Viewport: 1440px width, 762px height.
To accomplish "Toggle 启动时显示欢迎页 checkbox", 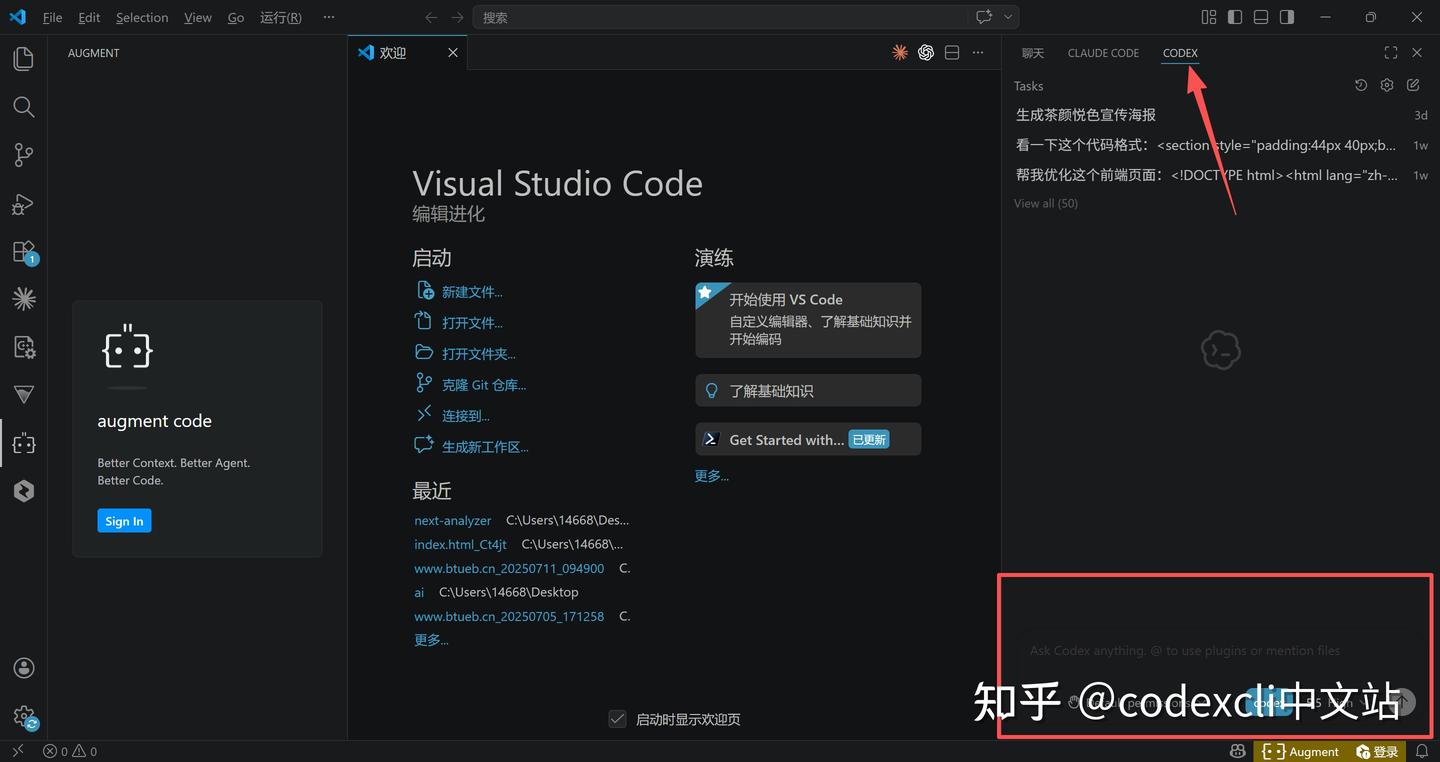I will (x=617, y=719).
